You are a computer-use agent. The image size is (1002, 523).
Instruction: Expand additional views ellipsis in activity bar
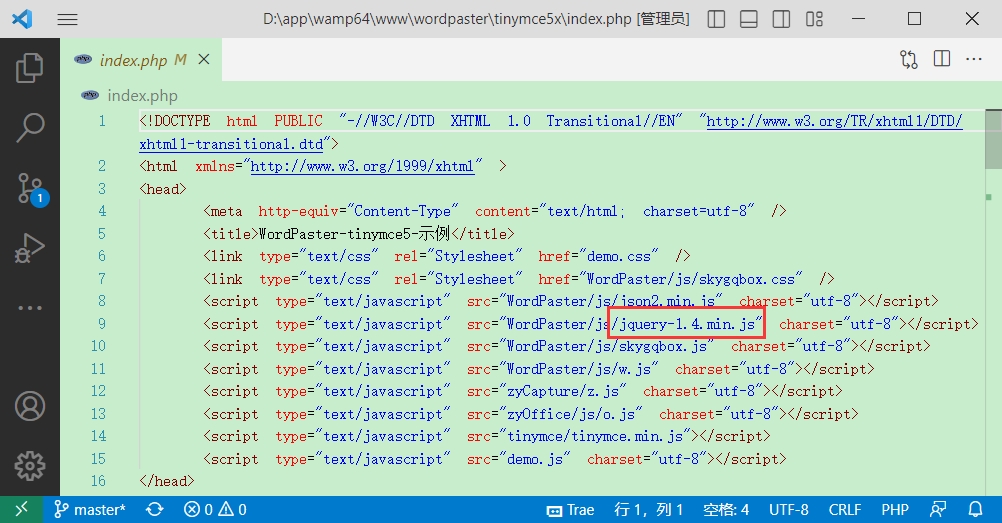tap(30, 308)
